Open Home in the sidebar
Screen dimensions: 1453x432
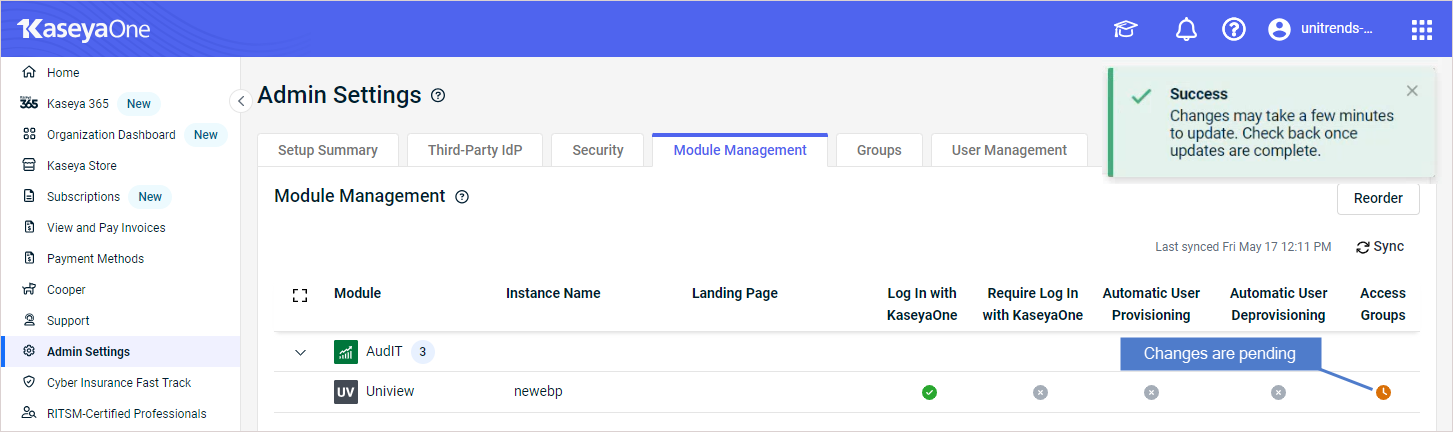(x=63, y=73)
